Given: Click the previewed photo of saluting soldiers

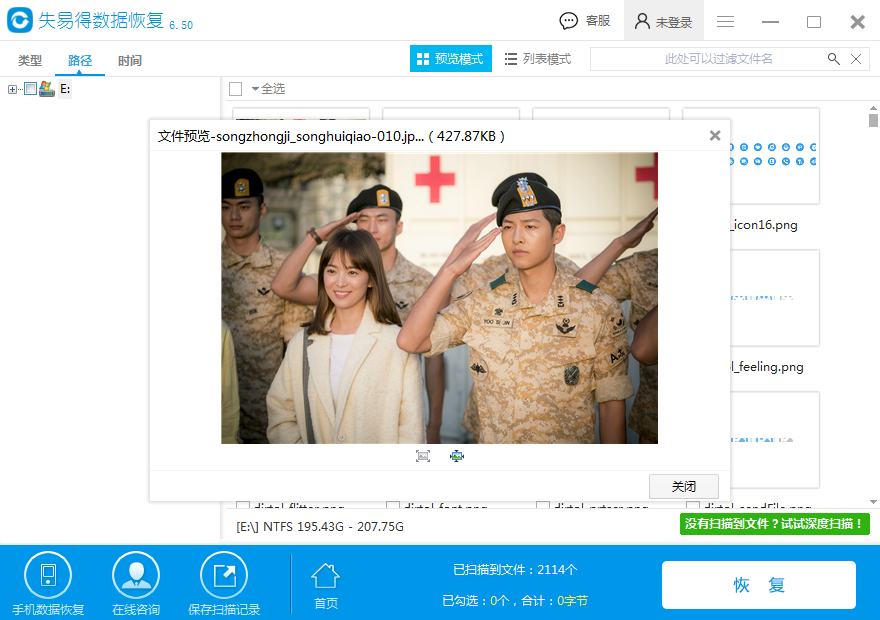Looking at the screenshot, I should [x=439, y=298].
